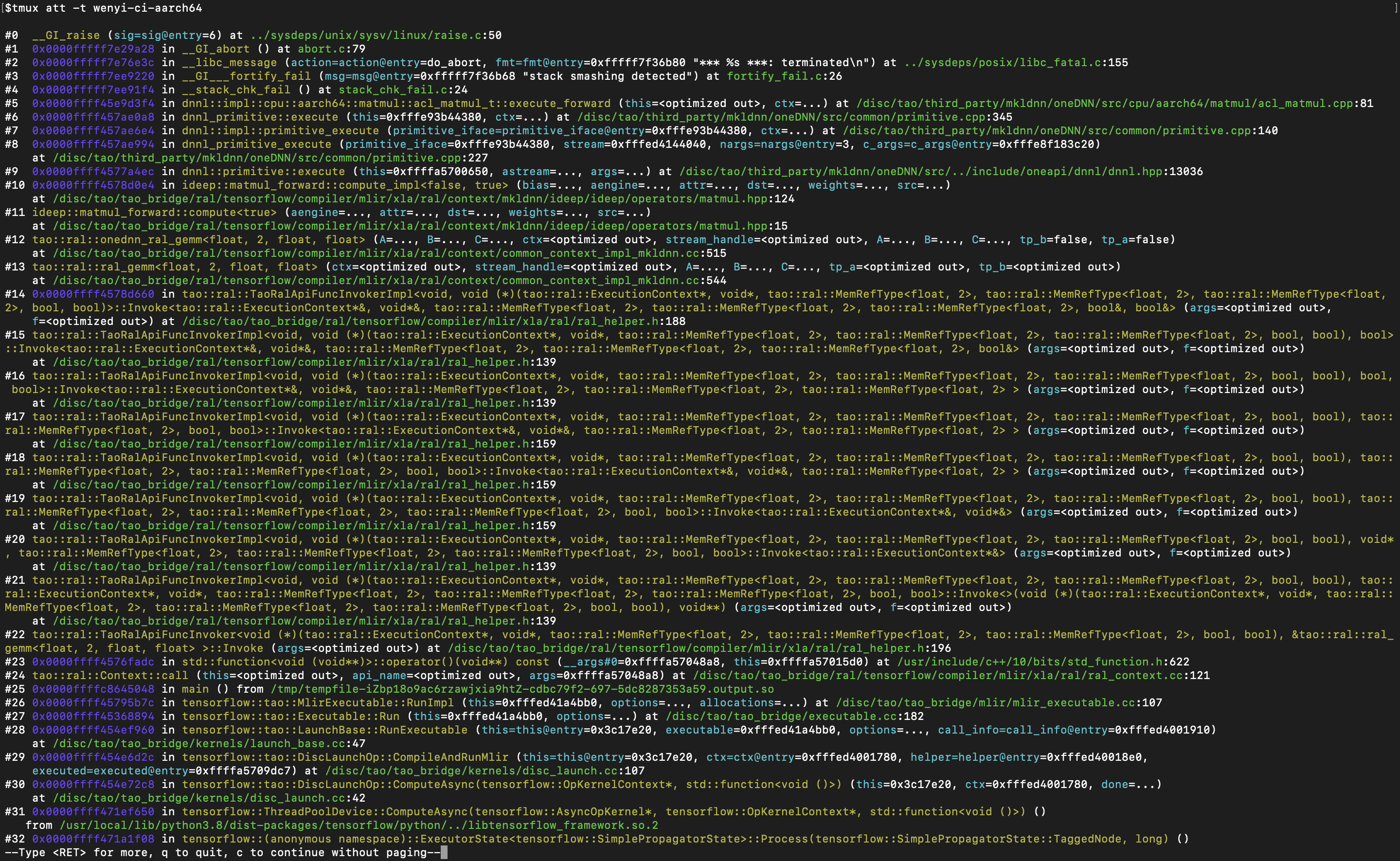The height and width of the screenshot is (861, 1400).
Task: Click ral_context.cc:121 file path
Action: (951, 676)
